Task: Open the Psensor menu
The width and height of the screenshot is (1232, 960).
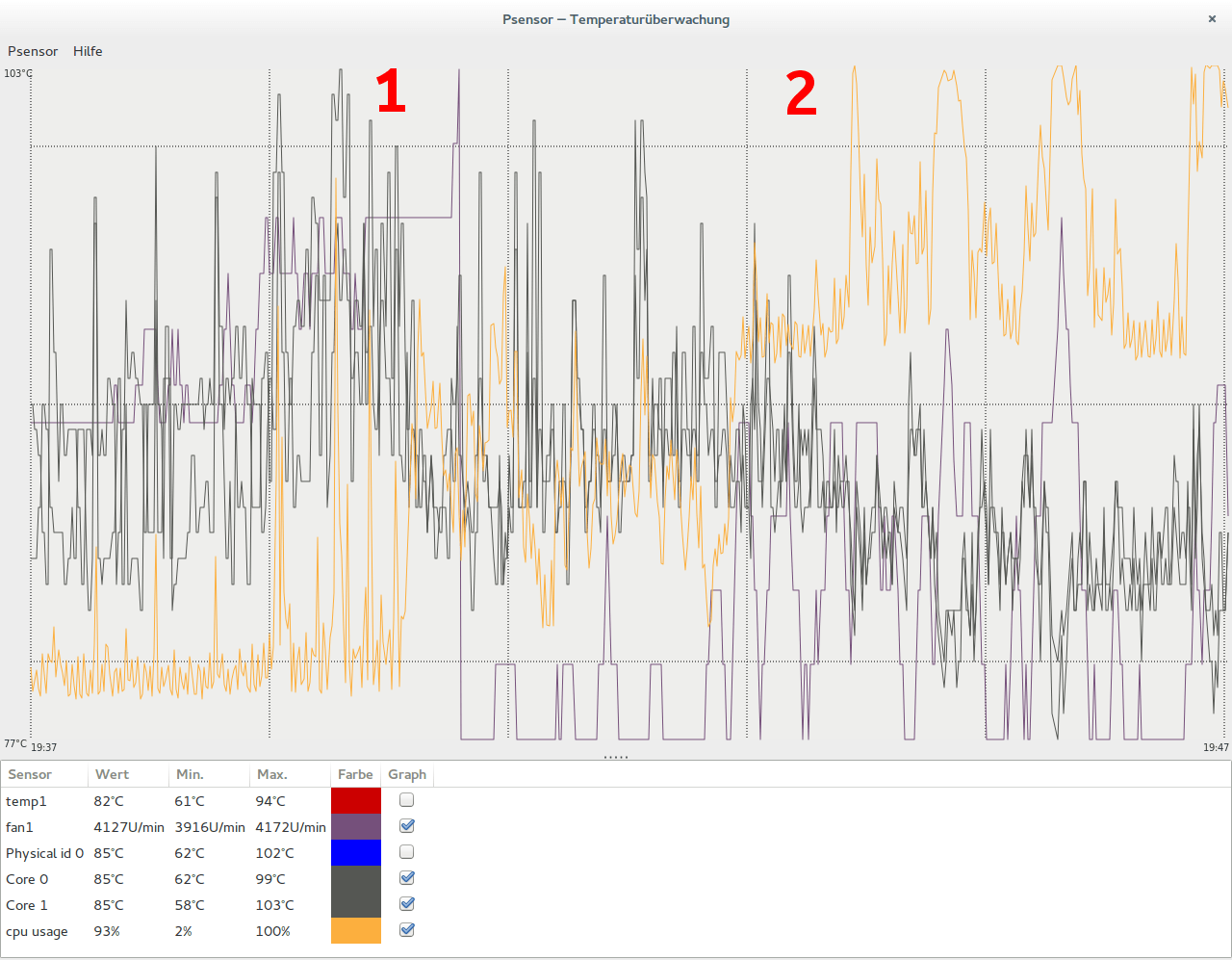Action: [33, 51]
